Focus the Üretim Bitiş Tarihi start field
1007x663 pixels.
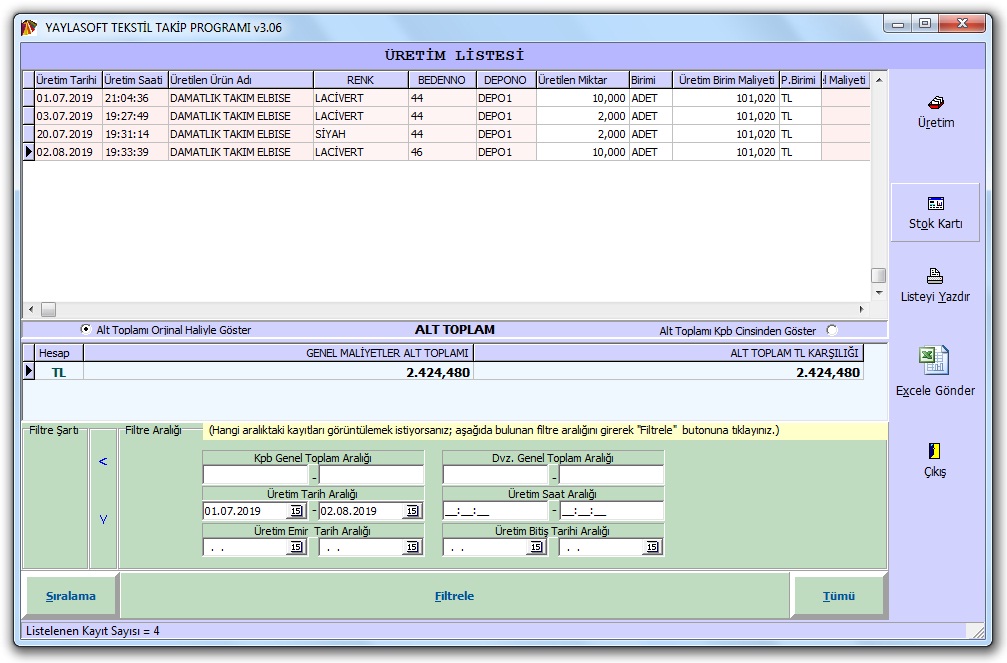486,547
